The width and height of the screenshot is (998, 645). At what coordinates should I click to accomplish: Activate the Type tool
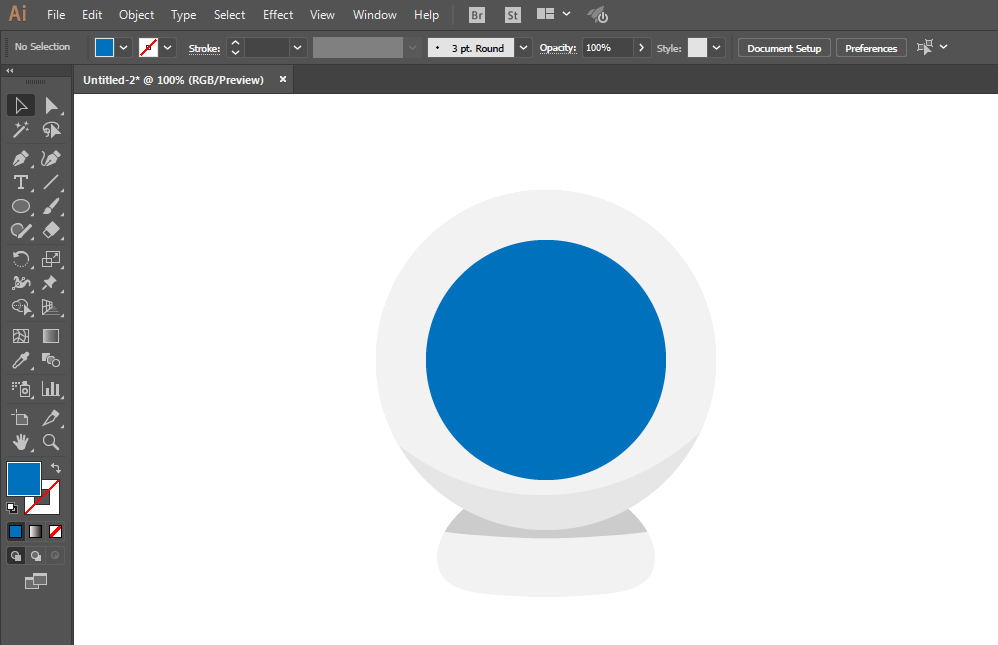point(20,183)
